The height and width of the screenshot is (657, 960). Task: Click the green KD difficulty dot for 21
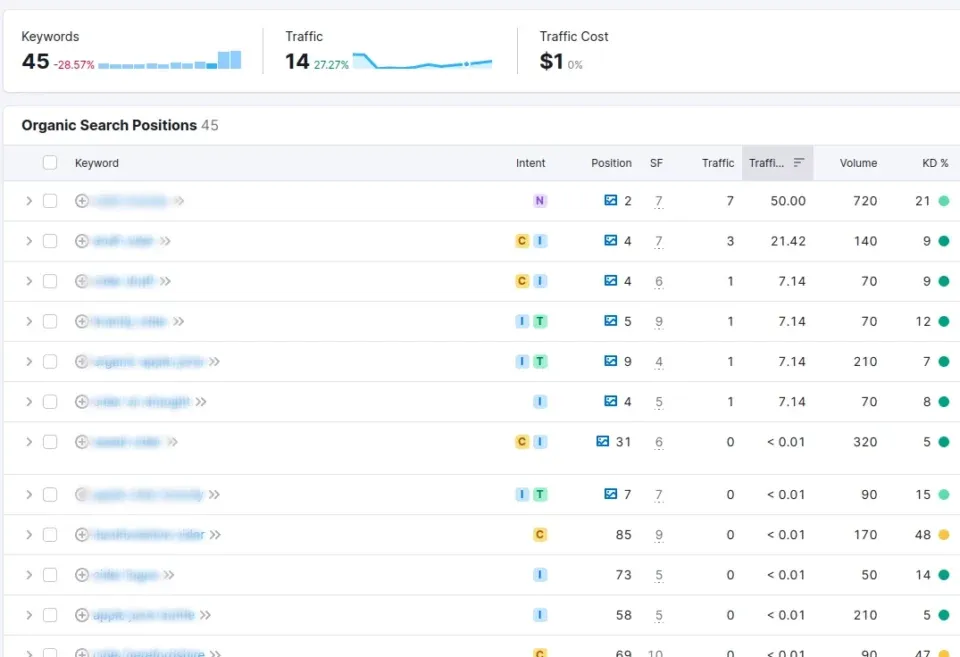[x=946, y=200]
